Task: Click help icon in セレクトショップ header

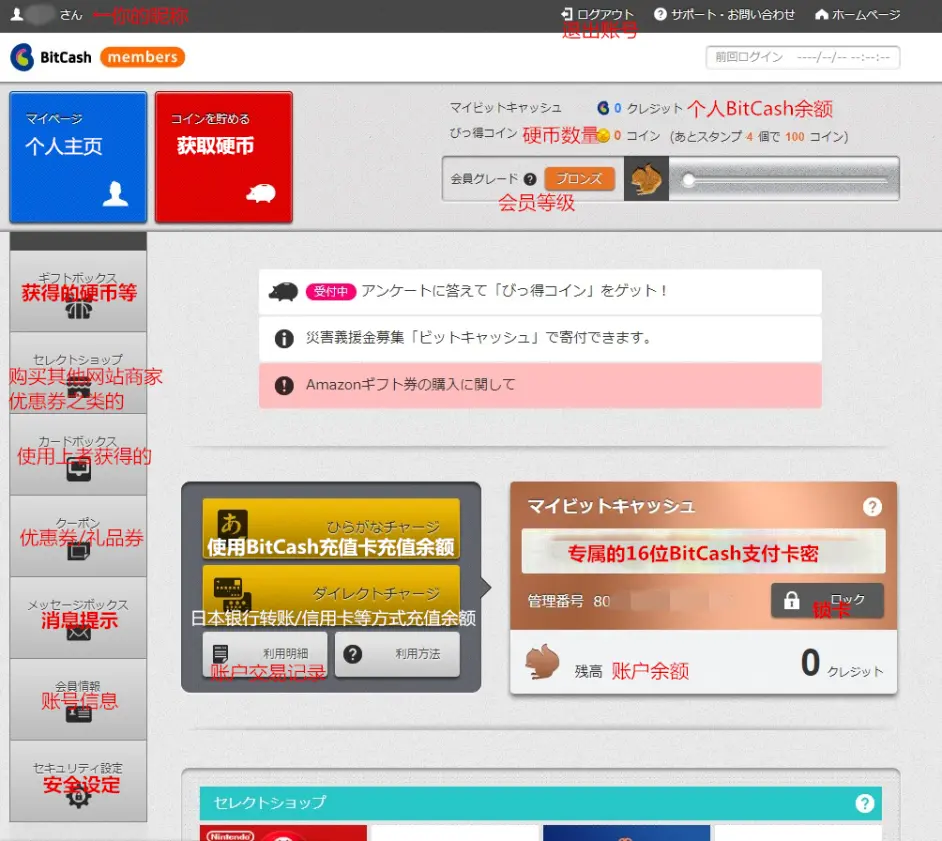Action: pos(865,803)
